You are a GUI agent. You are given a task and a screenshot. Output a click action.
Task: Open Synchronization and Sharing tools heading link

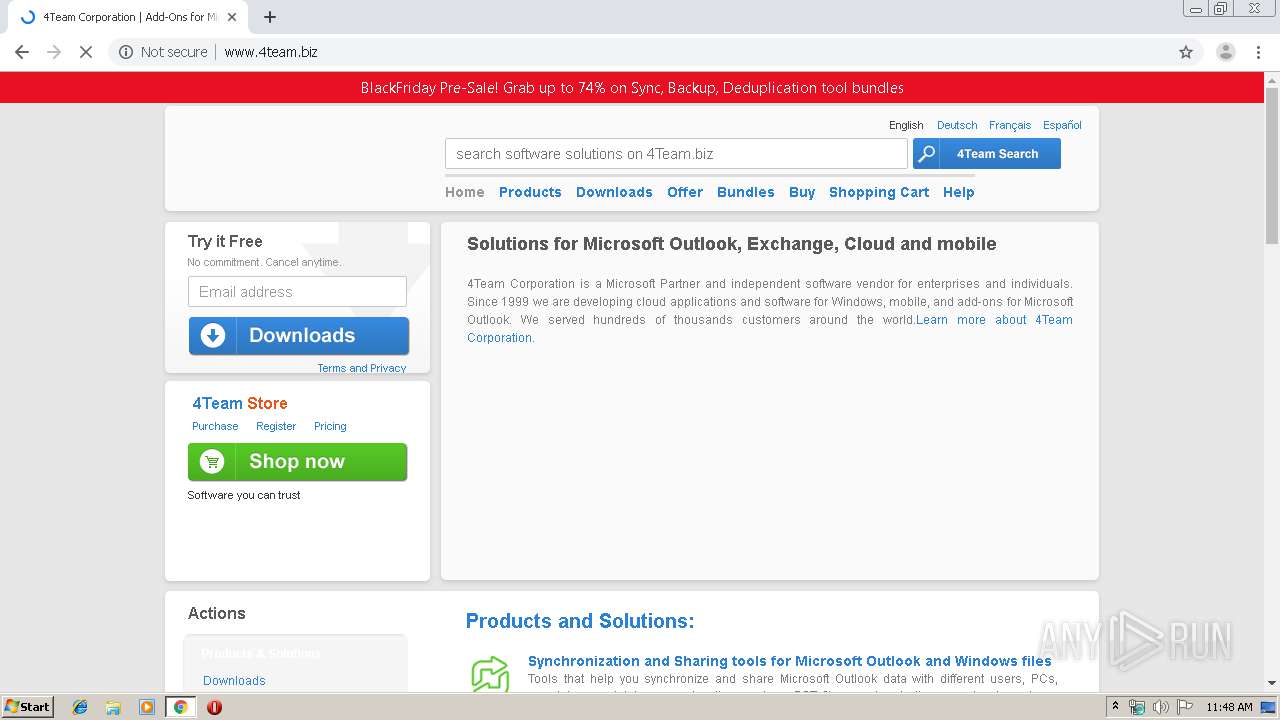point(790,661)
